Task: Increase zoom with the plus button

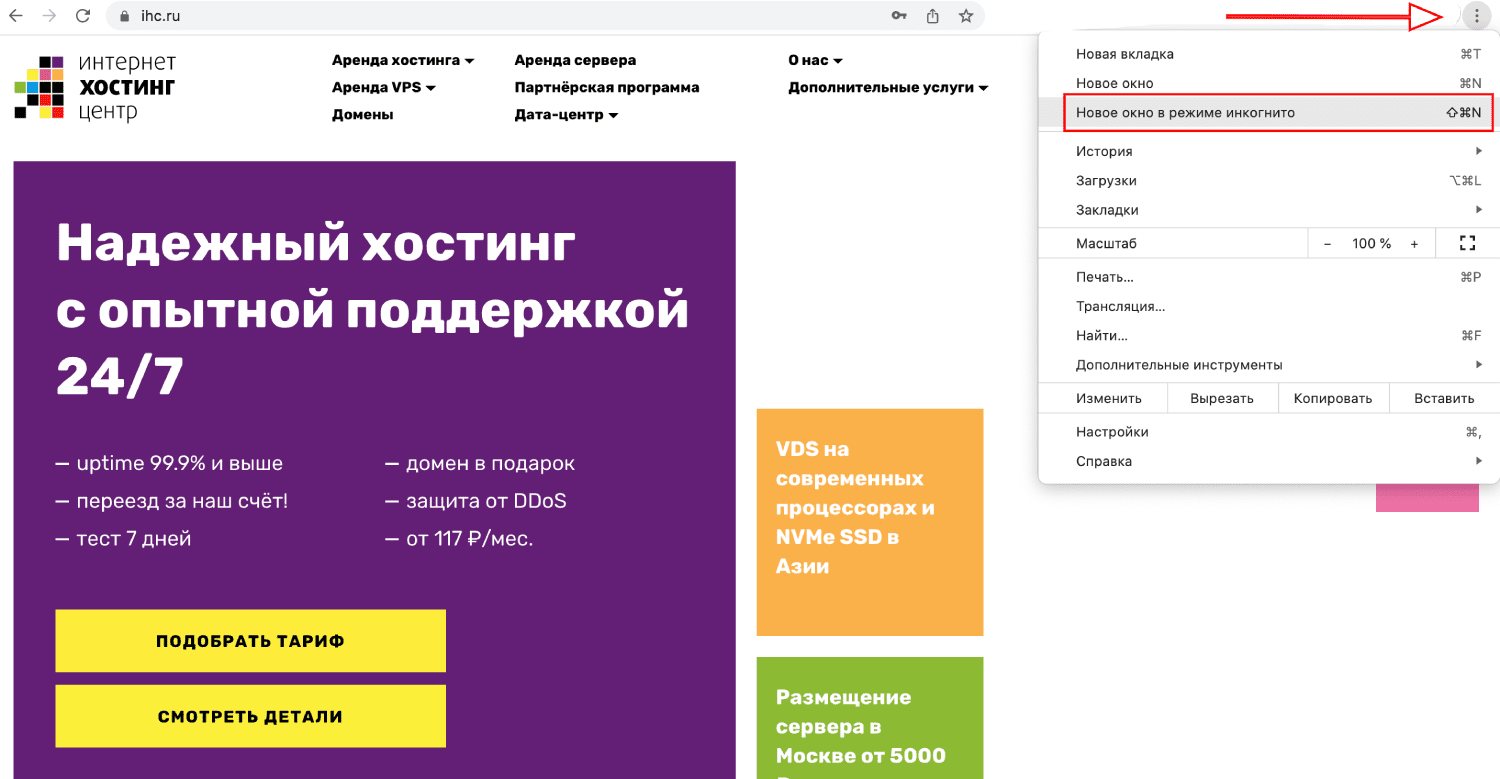Action: click(x=1414, y=243)
